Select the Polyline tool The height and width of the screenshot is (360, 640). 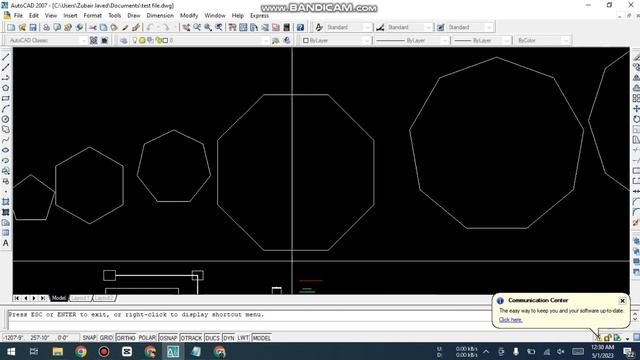click(6, 78)
